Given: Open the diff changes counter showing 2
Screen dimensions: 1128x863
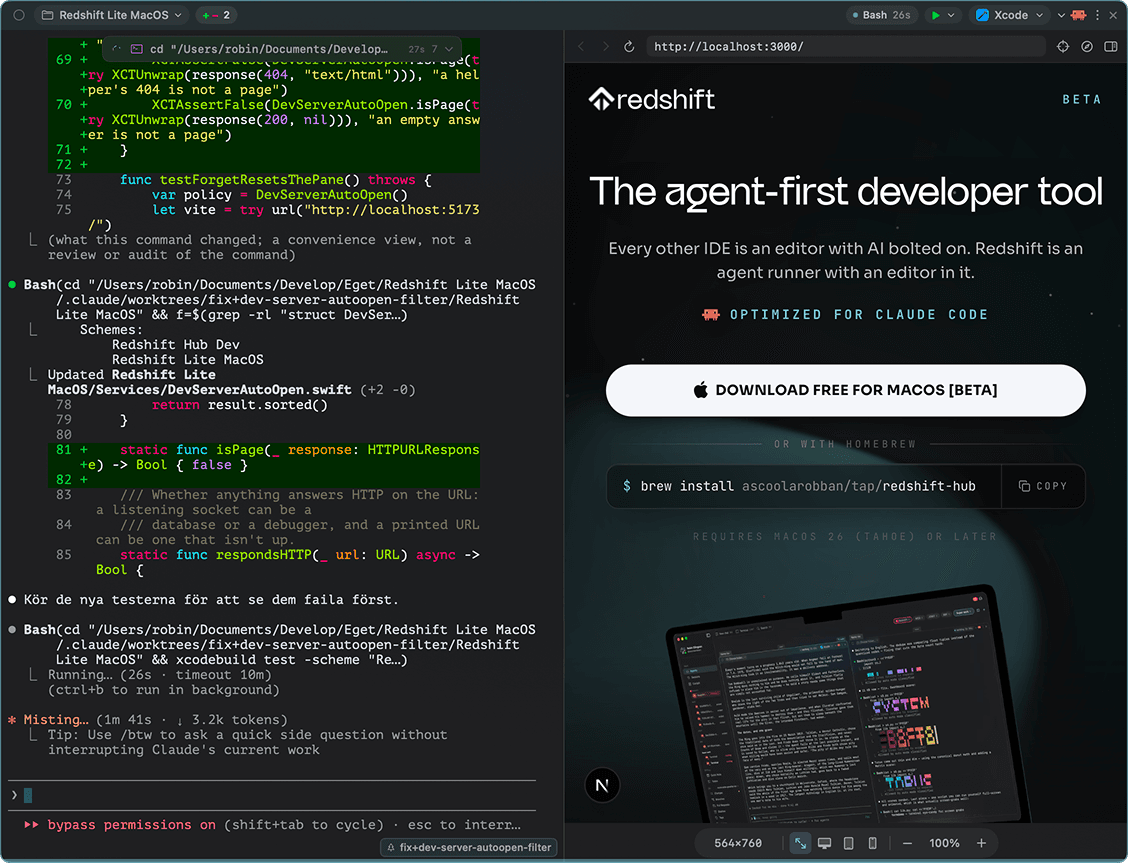Looking at the screenshot, I should 217,15.
